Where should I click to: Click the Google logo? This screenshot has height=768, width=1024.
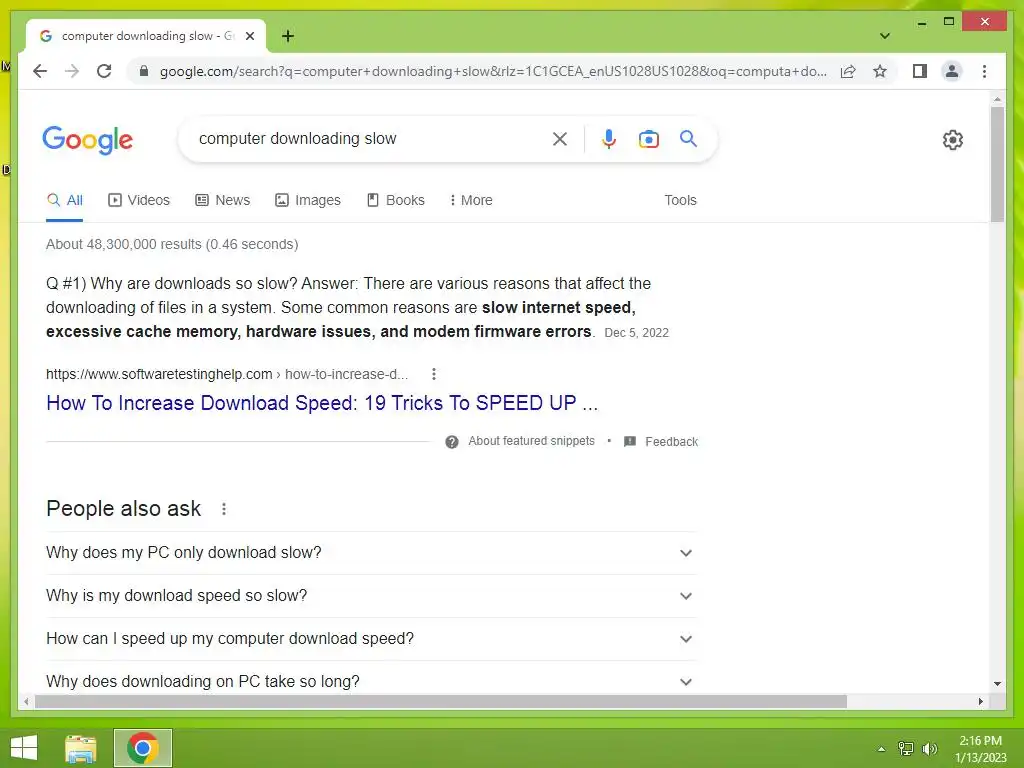tap(88, 140)
